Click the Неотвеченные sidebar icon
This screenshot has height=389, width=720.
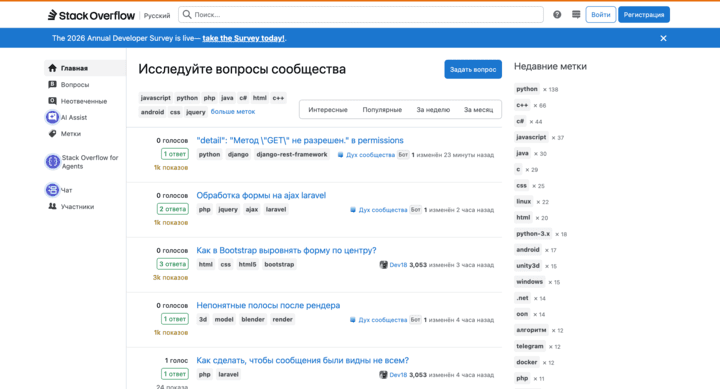52,101
